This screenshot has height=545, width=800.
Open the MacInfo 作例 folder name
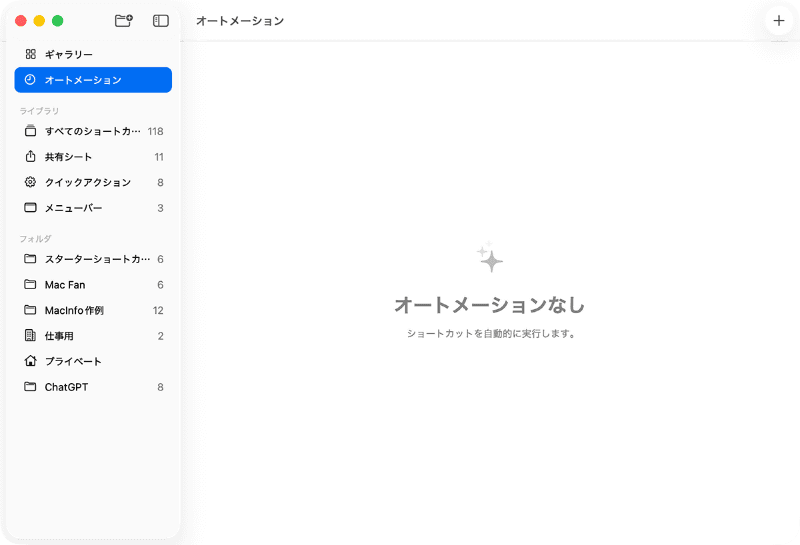[74, 310]
